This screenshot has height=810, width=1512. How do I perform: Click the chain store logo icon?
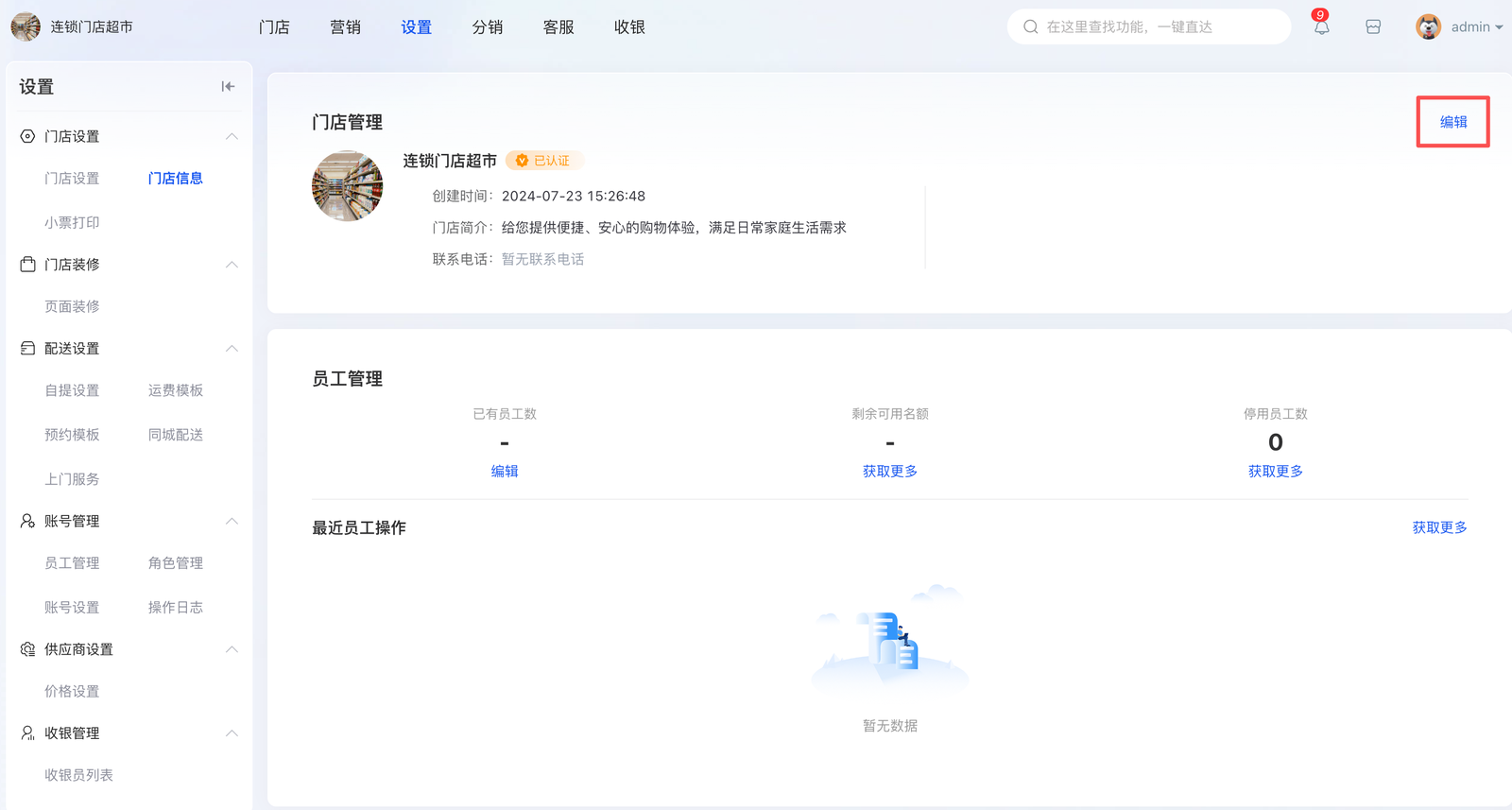[x=26, y=26]
